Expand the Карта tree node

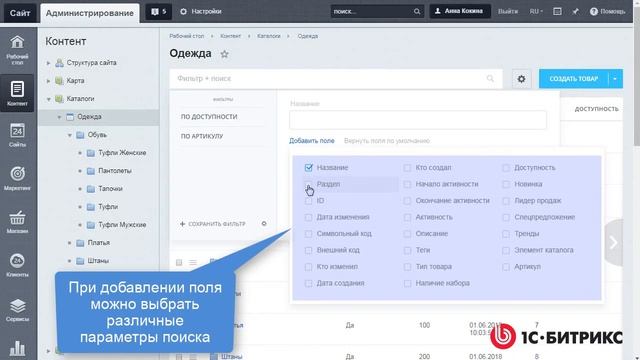tap(49, 81)
